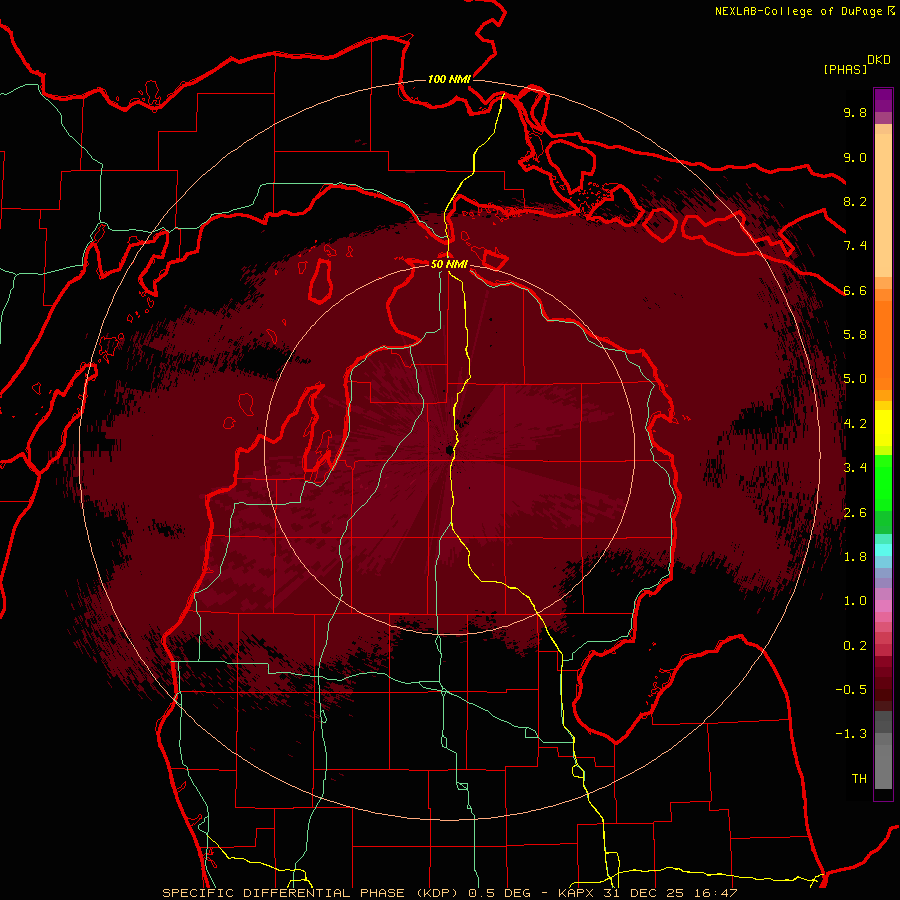The width and height of the screenshot is (900, 900).
Task: Click the 5.0 value on the color scale
Action: (x=855, y=379)
